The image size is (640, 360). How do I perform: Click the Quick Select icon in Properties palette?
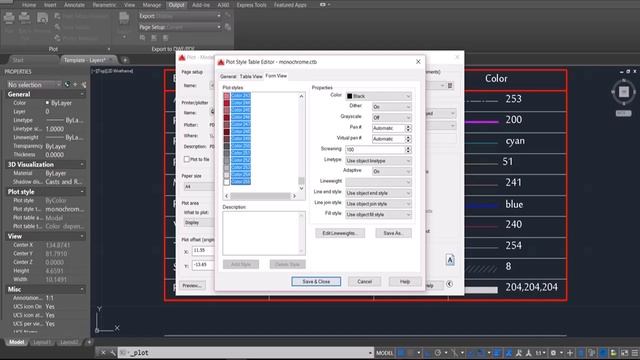click(x=83, y=84)
